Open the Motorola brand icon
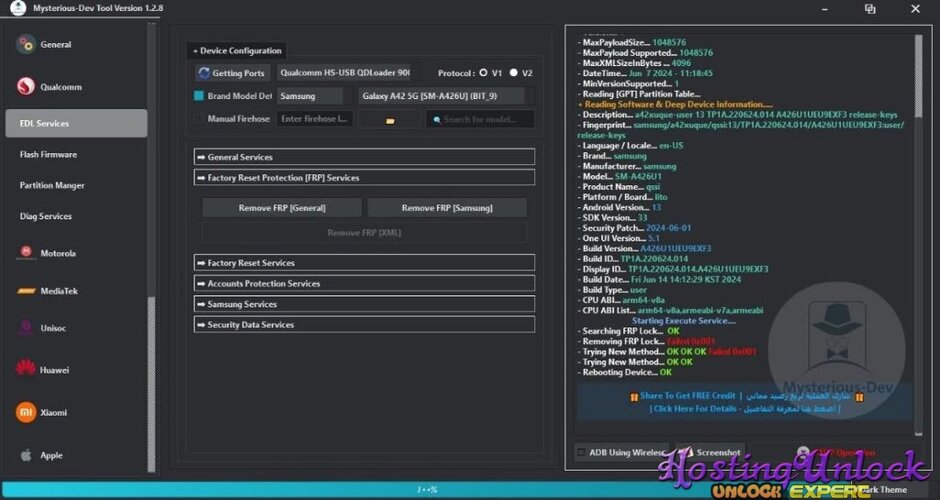Viewport: 940px width, 500px height. pyautogui.click(x=26, y=252)
